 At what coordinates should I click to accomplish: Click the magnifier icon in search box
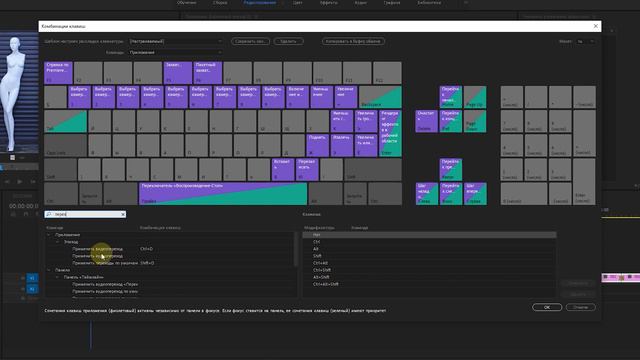pyautogui.click(x=49, y=214)
